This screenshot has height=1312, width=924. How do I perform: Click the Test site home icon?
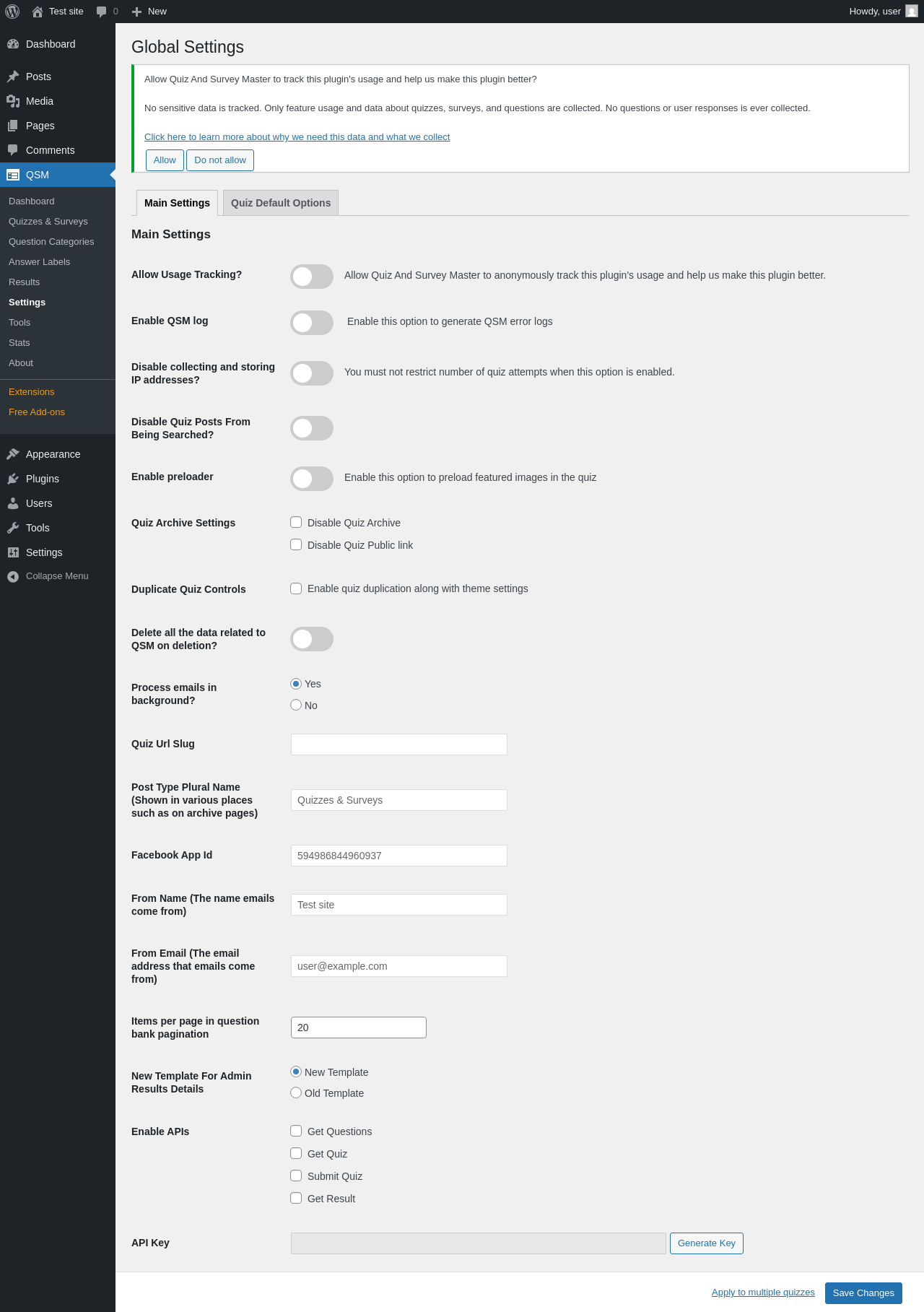point(38,12)
